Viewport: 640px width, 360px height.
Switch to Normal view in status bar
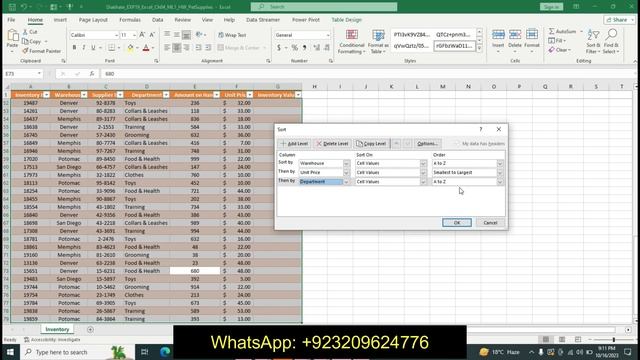pos(546,340)
